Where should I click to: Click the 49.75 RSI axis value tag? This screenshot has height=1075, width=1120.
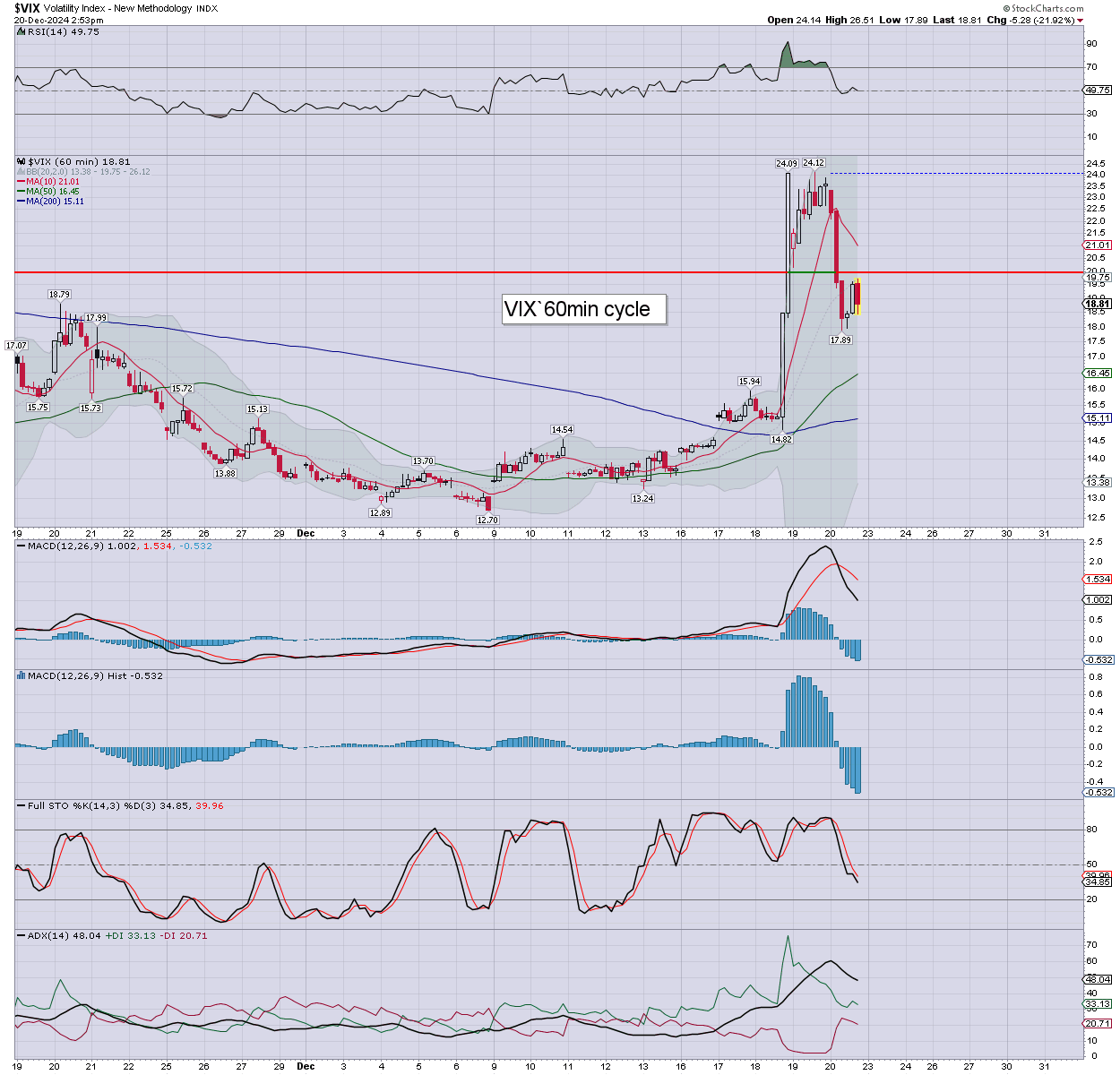(1098, 90)
